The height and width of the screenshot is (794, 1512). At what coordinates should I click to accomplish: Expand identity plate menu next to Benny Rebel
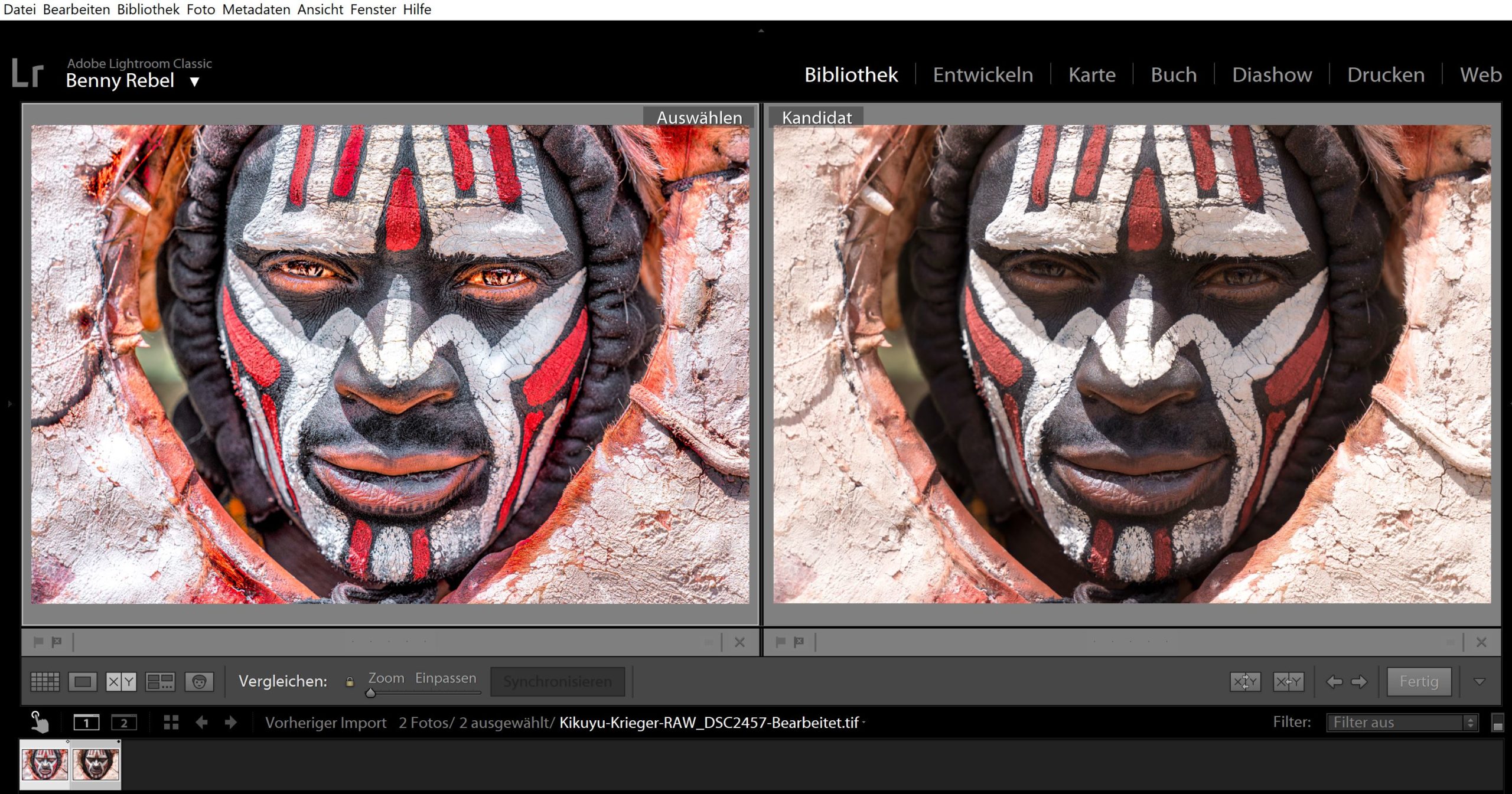pos(194,81)
